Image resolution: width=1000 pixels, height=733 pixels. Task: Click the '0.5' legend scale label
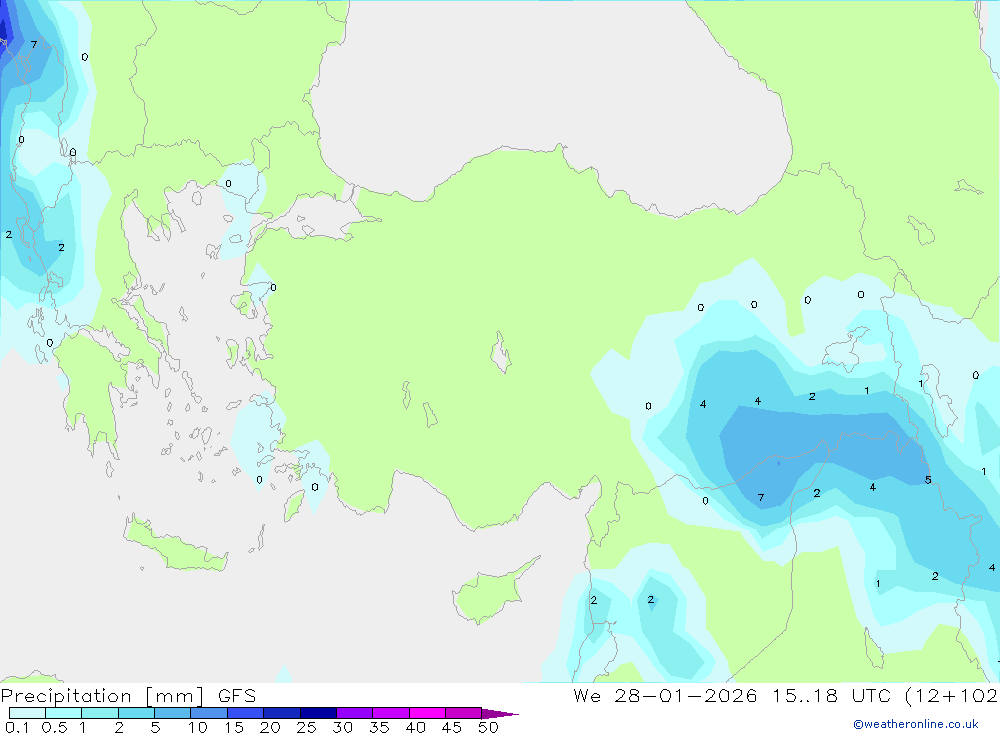pyautogui.click(x=54, y=727)
